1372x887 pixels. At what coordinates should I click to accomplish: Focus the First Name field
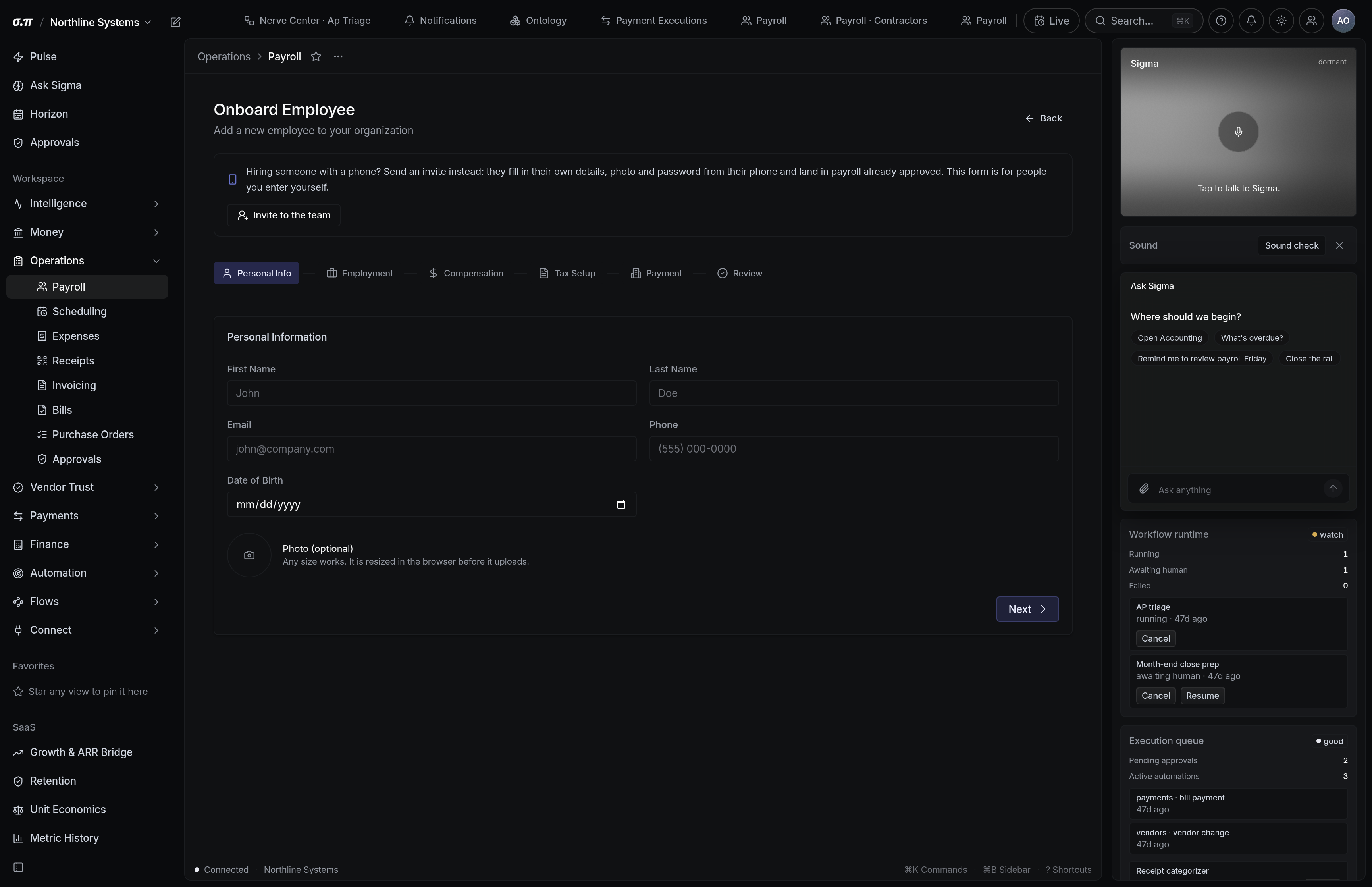[431, 393]
